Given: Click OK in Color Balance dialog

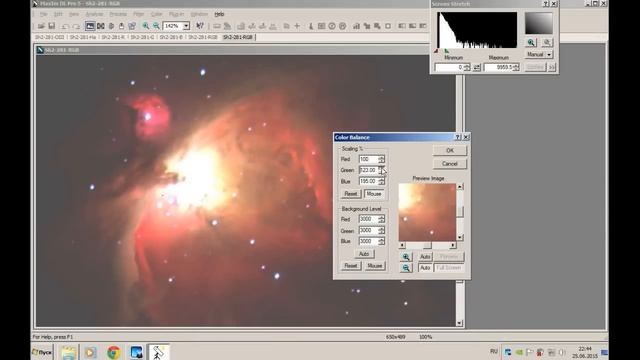Looking at the screenshot, I should tap(450, 151).
